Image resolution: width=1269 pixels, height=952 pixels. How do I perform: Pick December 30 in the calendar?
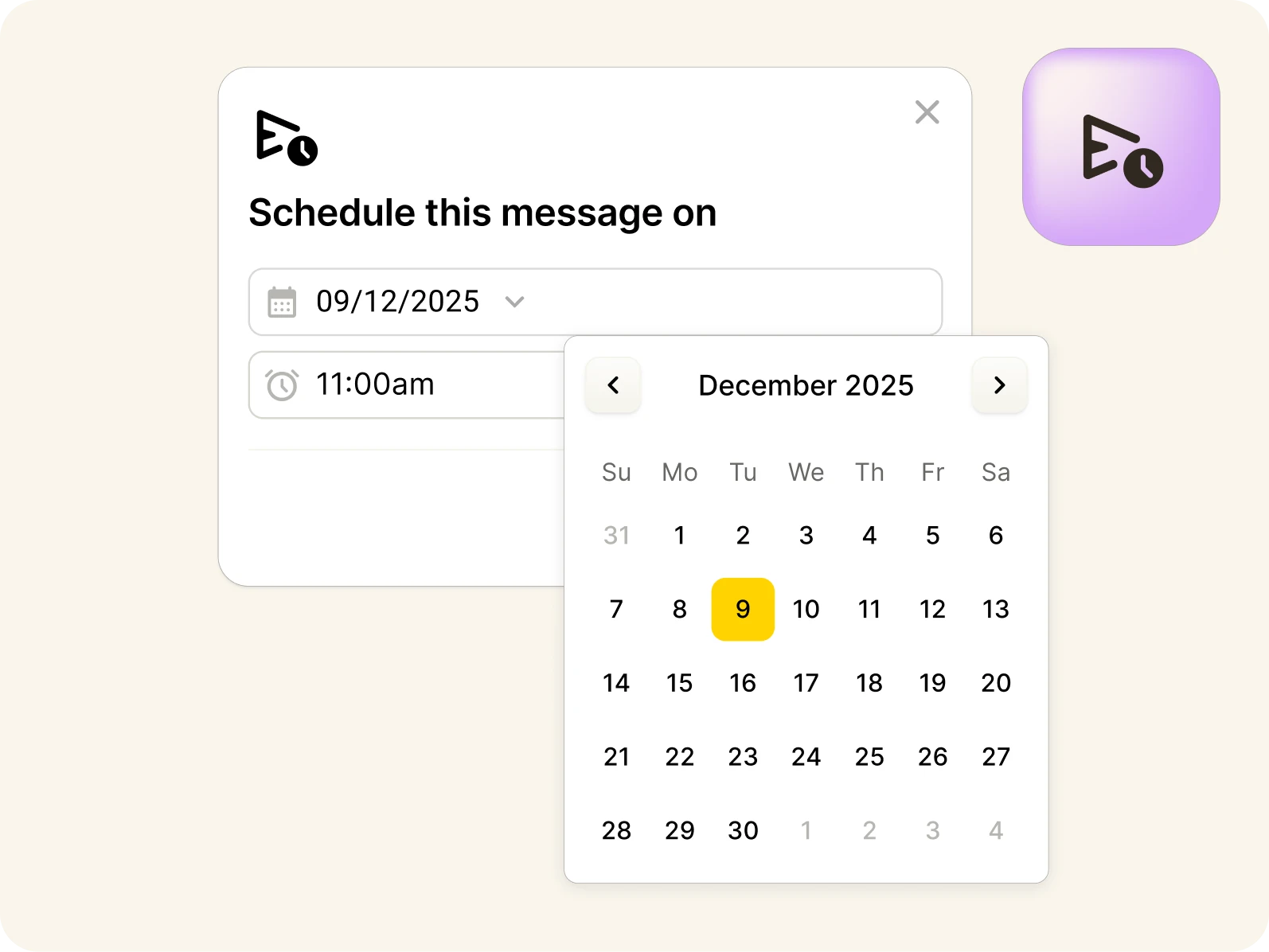point(743,830)
